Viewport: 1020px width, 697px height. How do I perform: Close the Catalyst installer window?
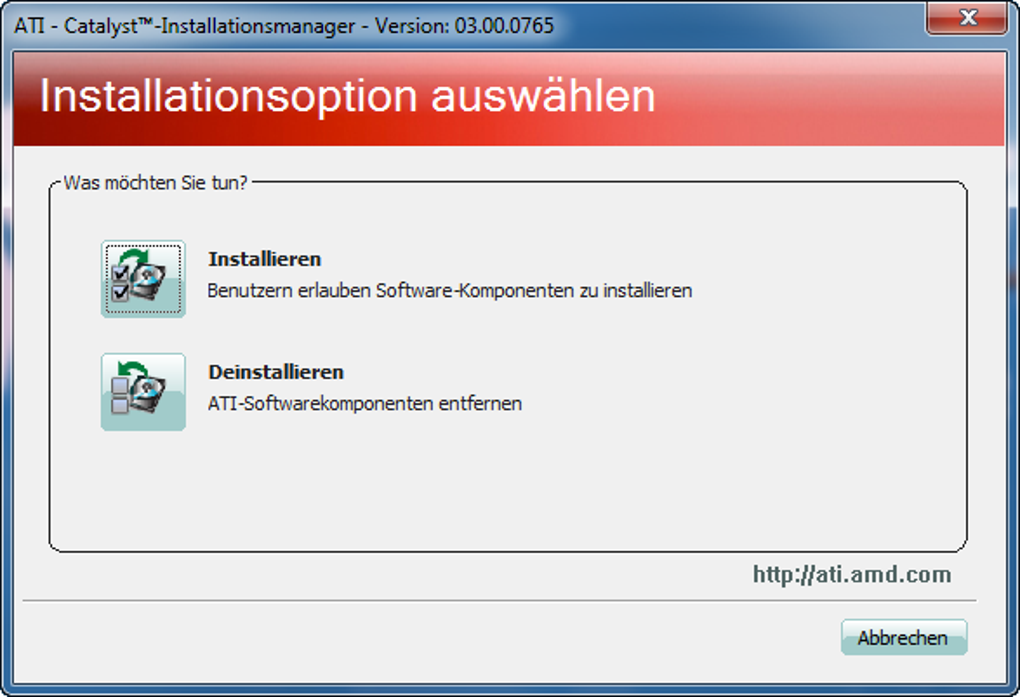click(x=968, y=18)
